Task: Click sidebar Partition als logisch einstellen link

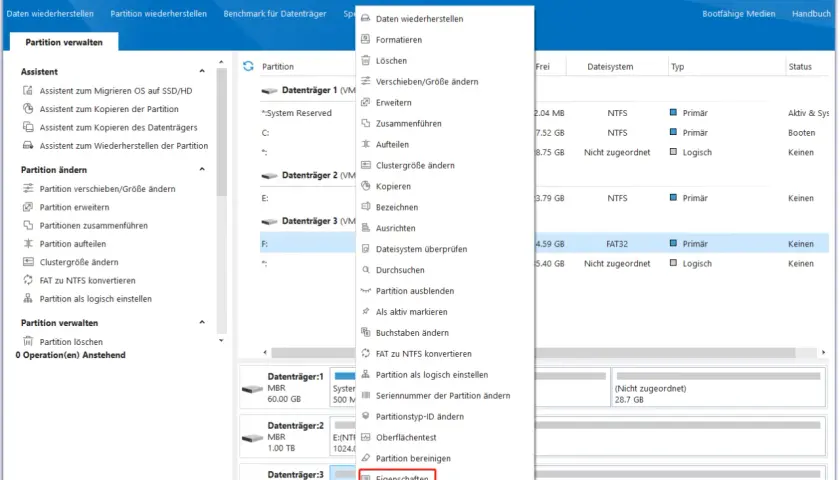Action: coord(95,298)
